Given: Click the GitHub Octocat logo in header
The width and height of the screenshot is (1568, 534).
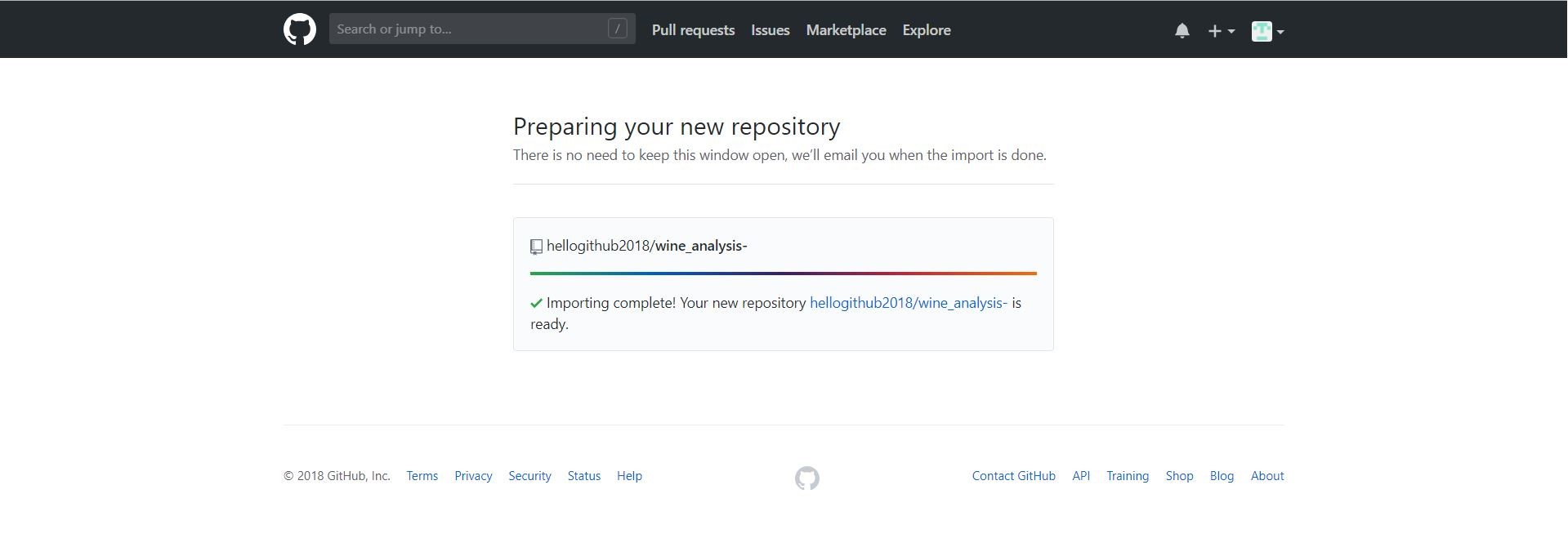Looking at the screenshot, I should point(299,29).
